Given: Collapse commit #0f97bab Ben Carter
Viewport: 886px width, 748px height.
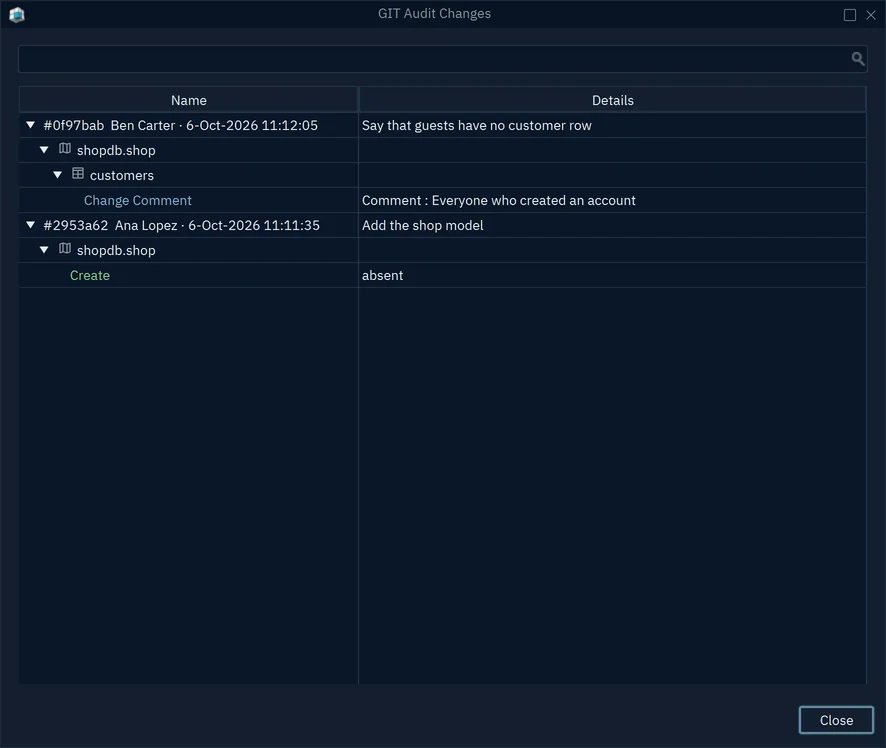Looking at the screenshot, I should coord(31,125).
